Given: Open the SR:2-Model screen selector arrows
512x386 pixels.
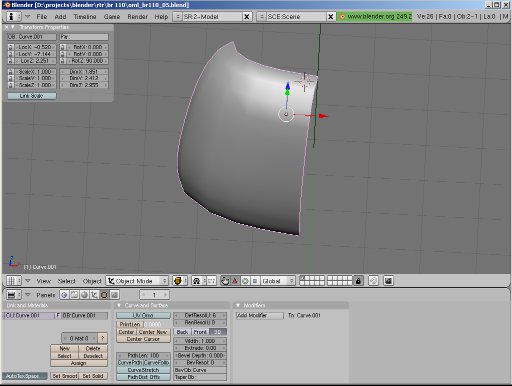Looking at the screenshot, I should (x=177, y=16).
